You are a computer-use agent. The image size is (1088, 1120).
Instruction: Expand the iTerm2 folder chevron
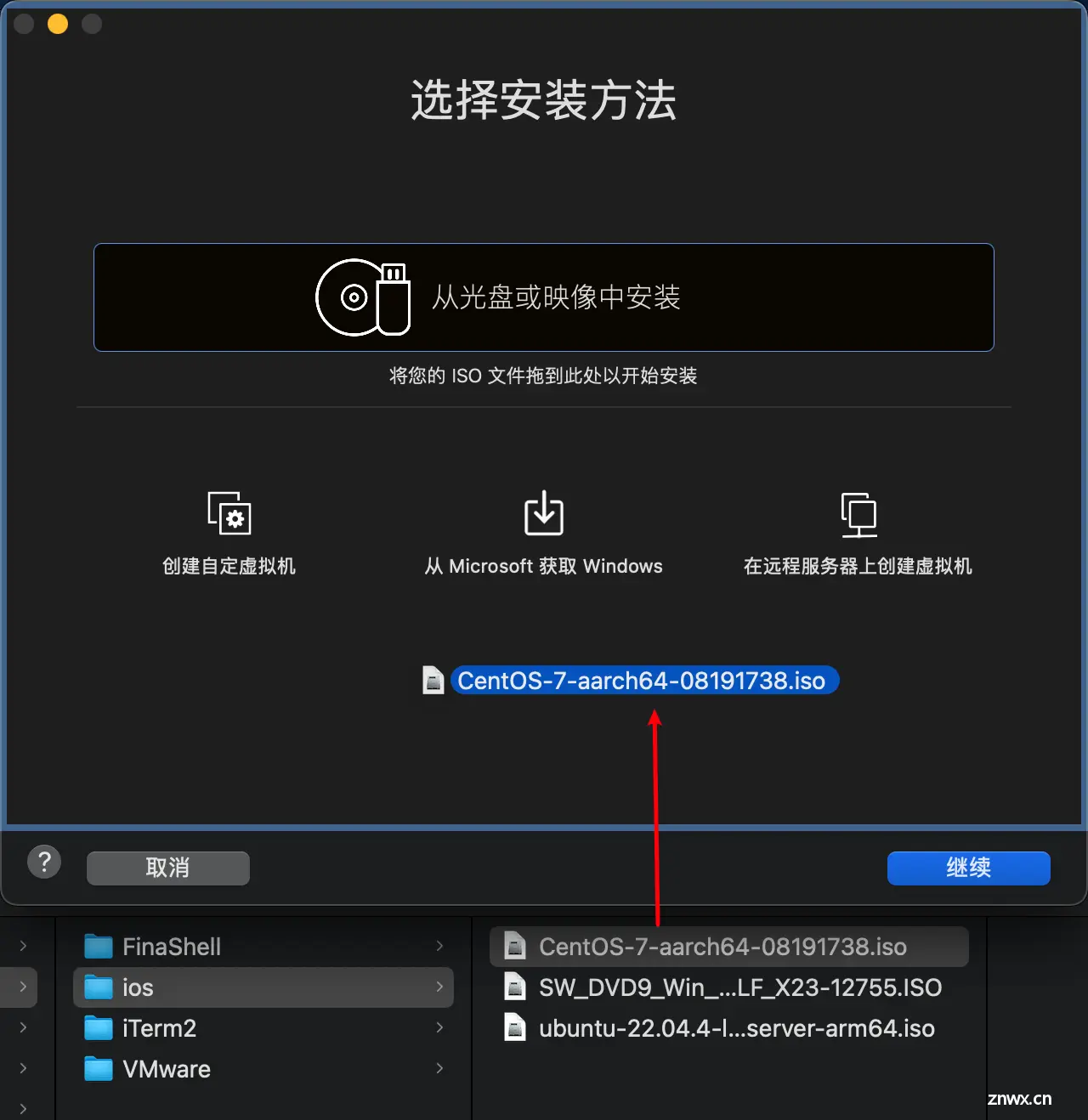pyautogui.click(x=439, y=1027)
